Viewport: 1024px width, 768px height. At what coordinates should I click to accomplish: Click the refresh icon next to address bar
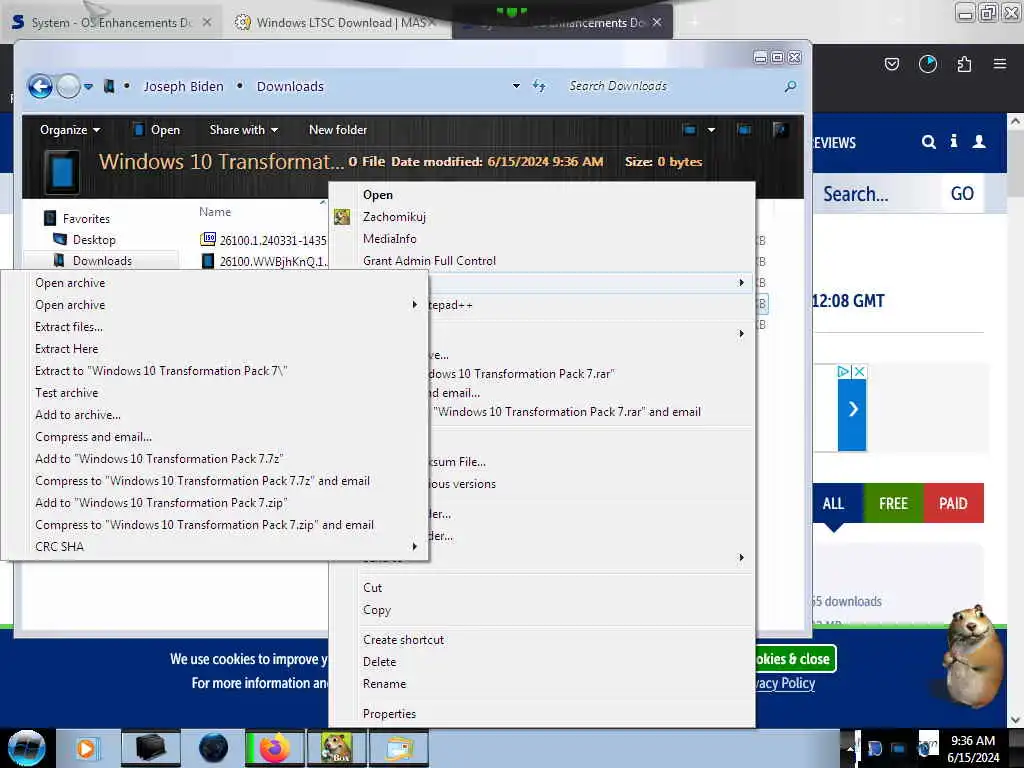point(539,86)
